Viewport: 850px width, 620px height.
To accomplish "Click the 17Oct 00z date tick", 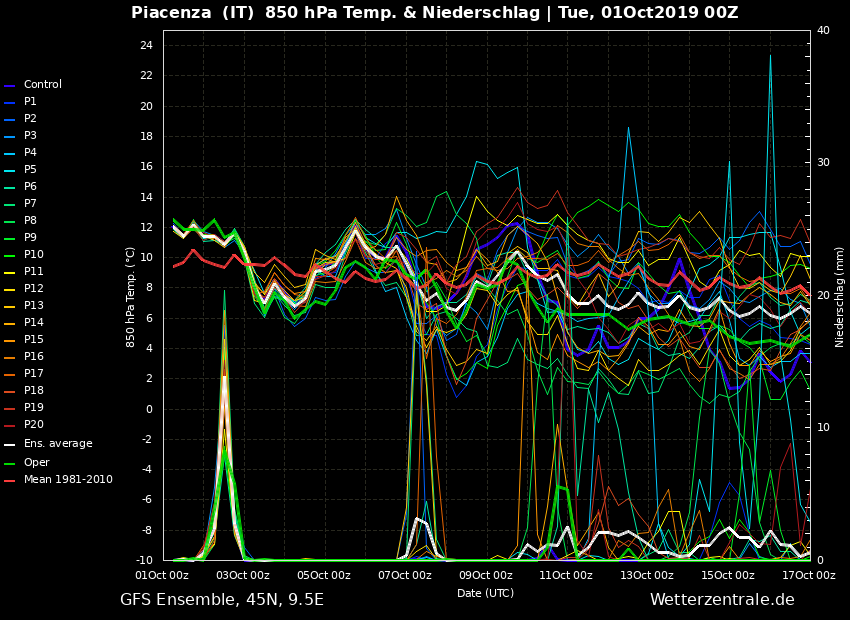I will coord(808,575).
